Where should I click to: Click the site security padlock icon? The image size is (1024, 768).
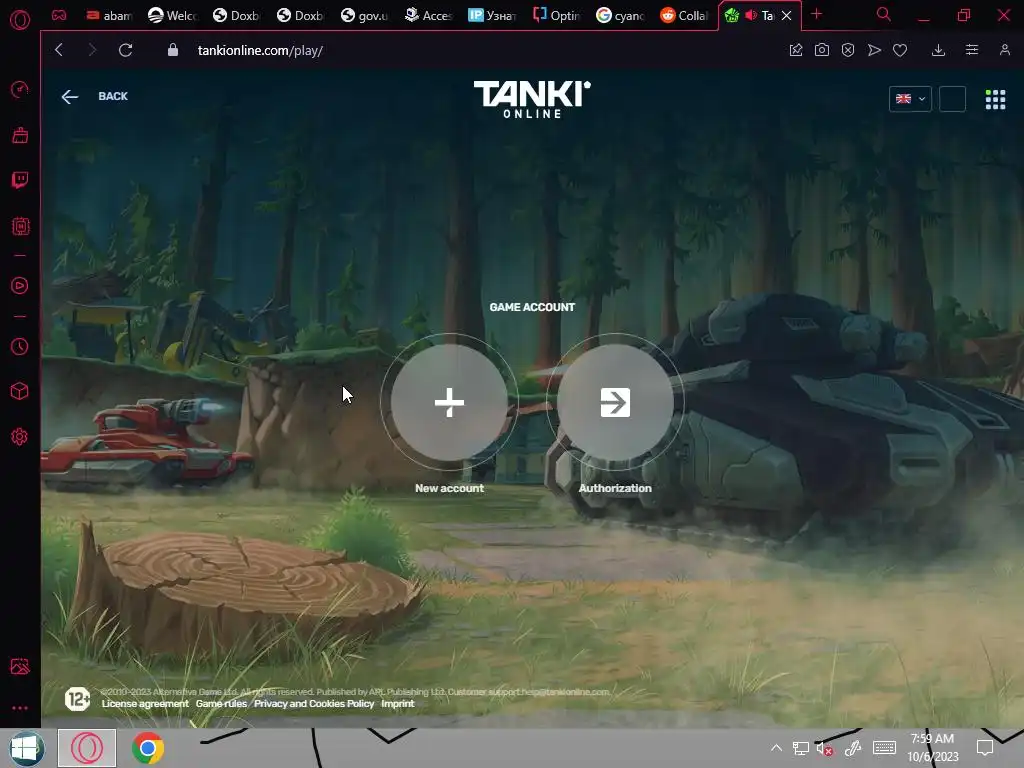click(172, 50)
